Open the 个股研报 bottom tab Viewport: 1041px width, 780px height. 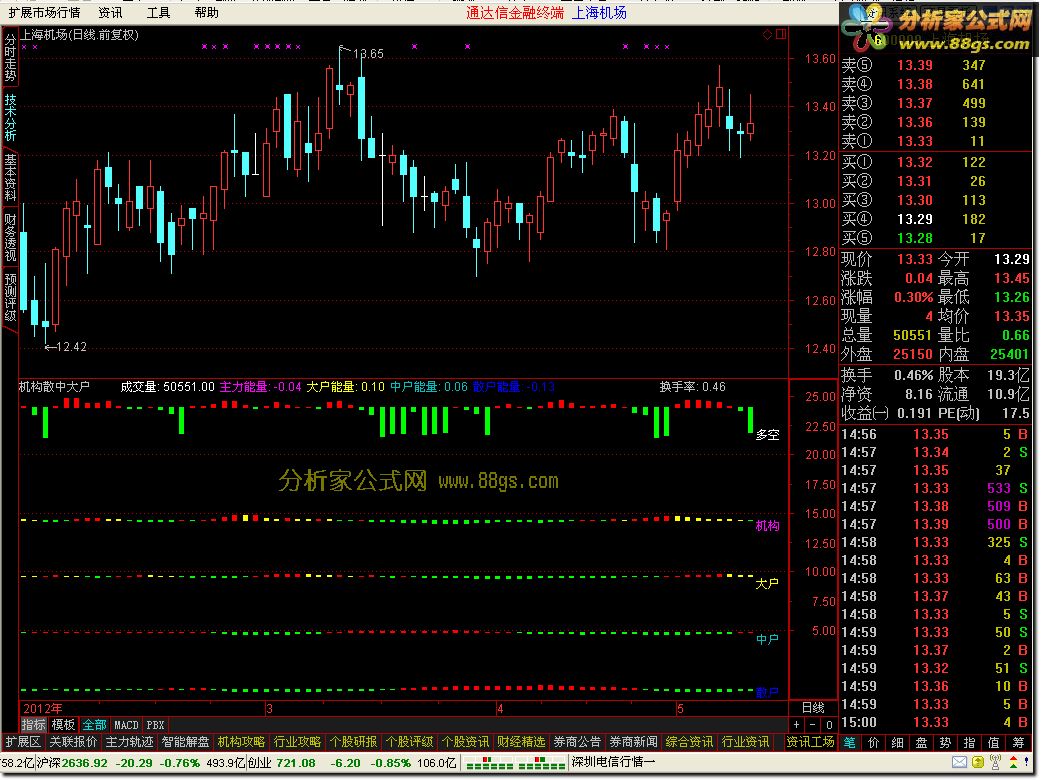coord(353,742)
